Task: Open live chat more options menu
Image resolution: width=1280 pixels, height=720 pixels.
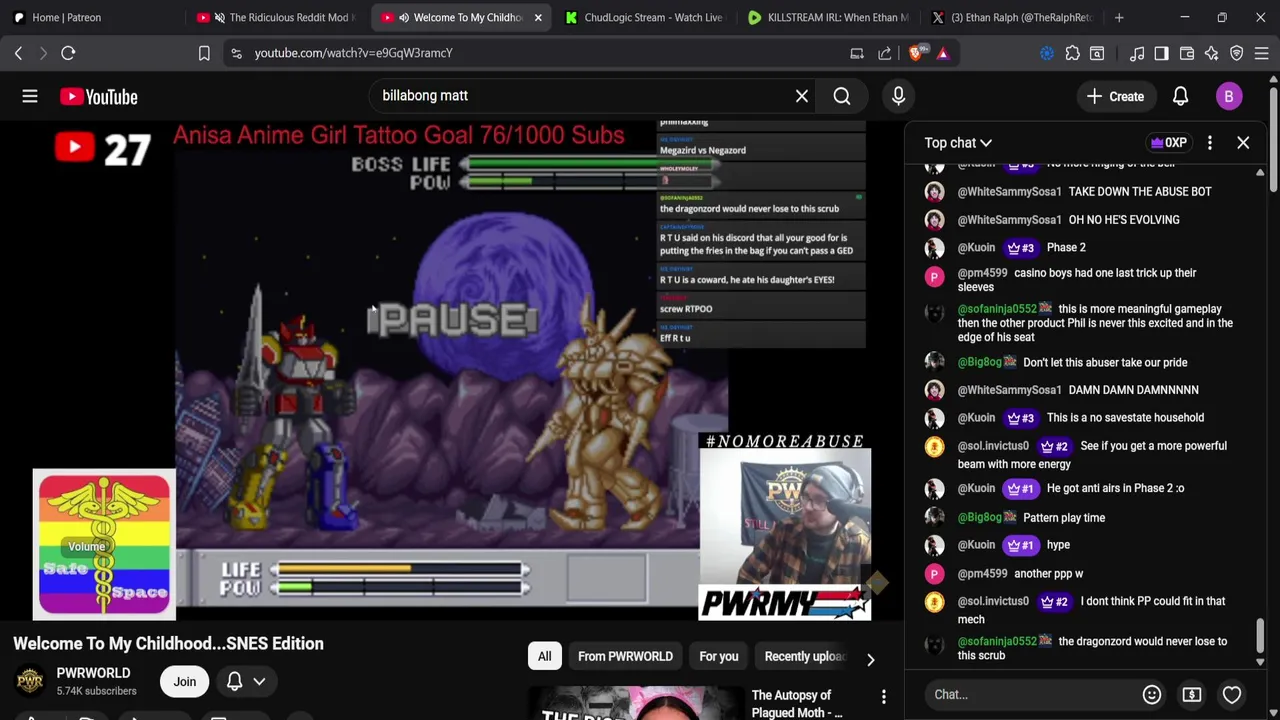Action: coord(1209,143)
